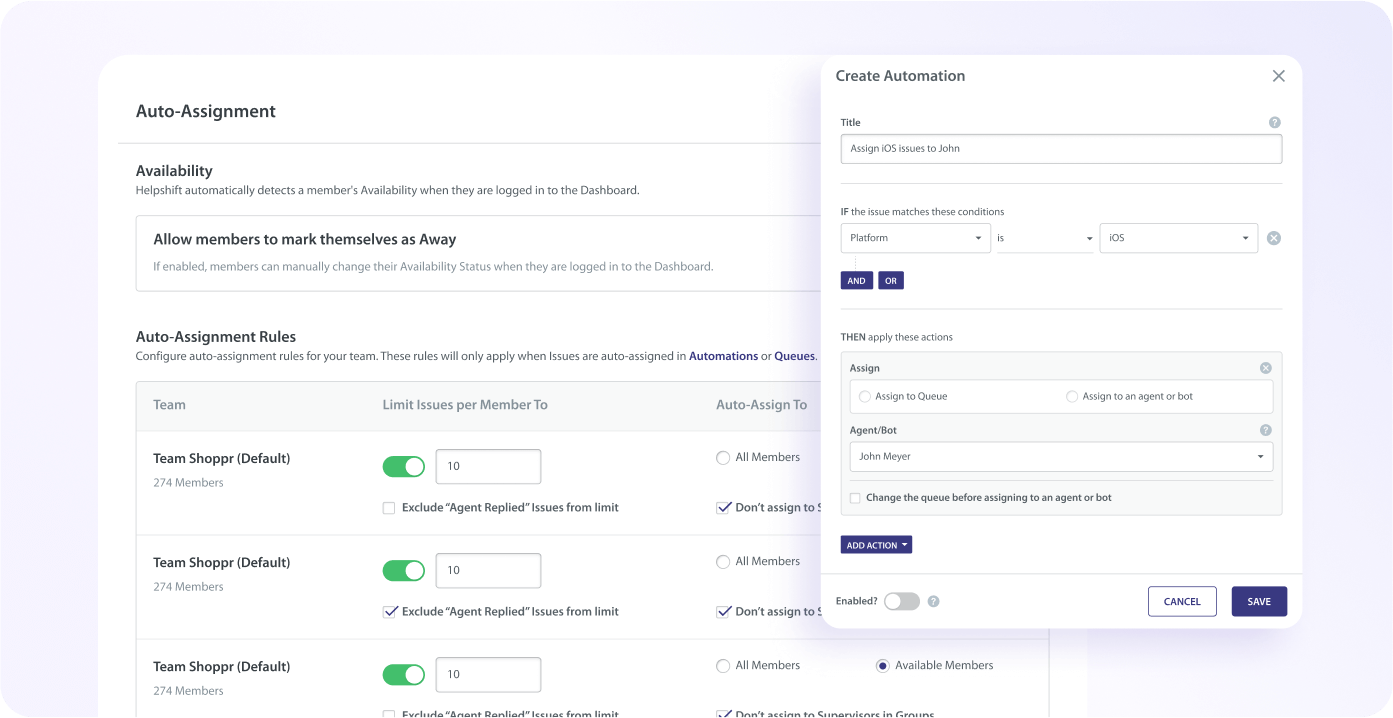
Task: Select 'Assign to Queue' option
Action: (864, 396)
